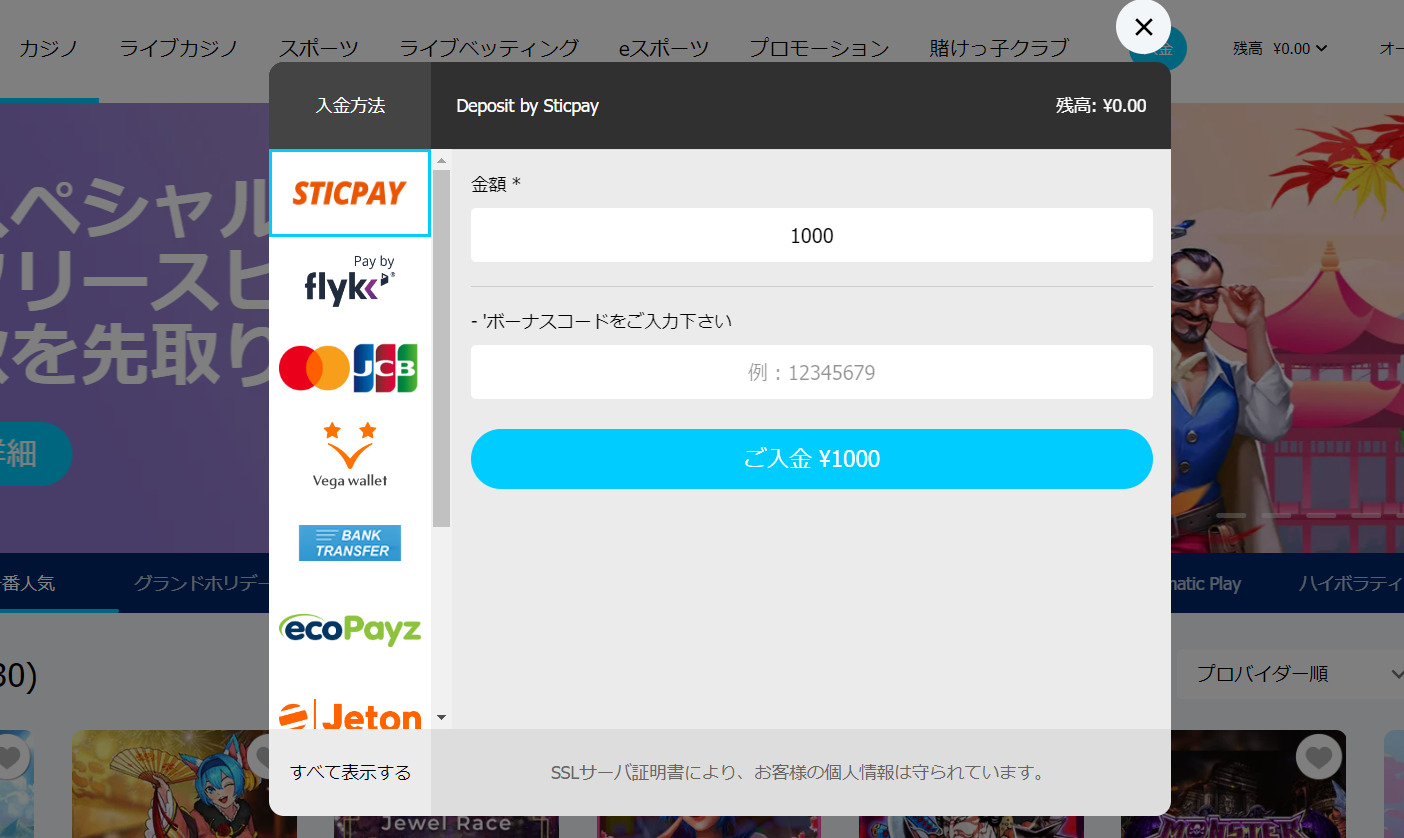Go to the スポーツ section
Screen dimensions: 1404x838
[318, 47]
